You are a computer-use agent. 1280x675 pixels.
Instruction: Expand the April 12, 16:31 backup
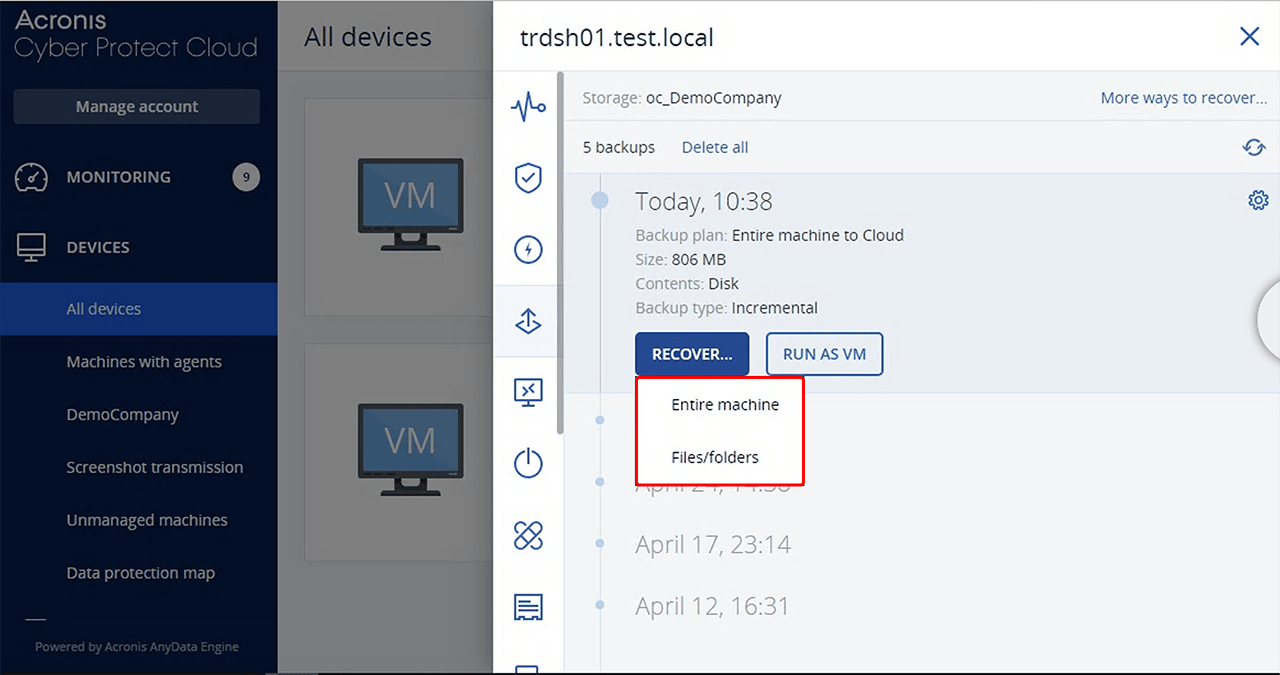[x=712, y=606]
